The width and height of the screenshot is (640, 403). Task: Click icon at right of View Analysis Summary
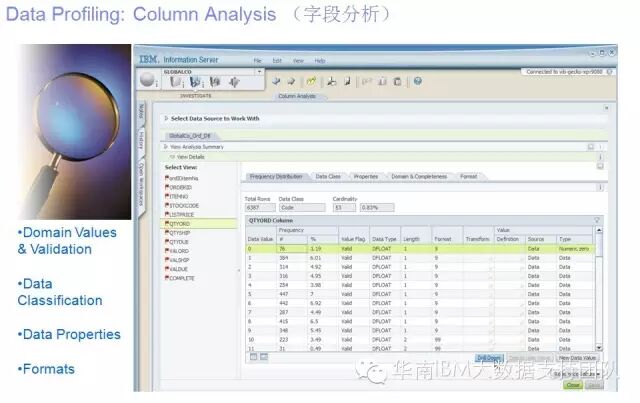[x=591, y=147]
